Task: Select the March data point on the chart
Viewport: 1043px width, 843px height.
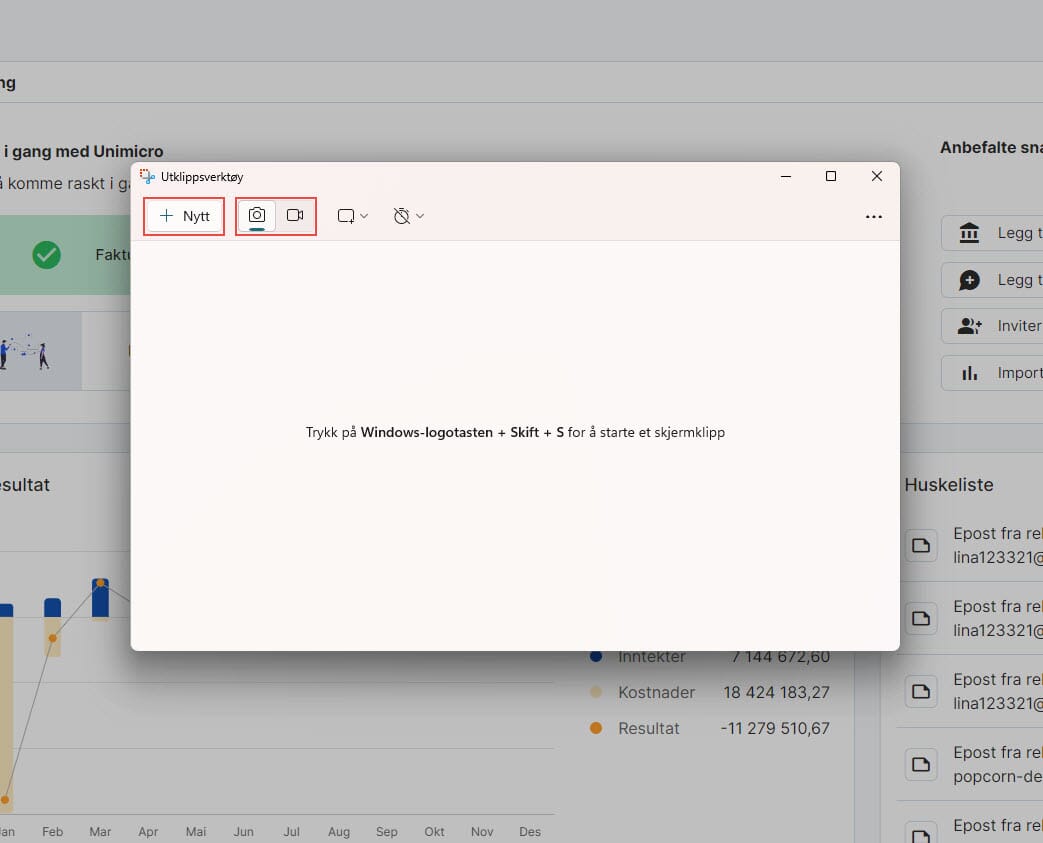Action: click(100, 583)
